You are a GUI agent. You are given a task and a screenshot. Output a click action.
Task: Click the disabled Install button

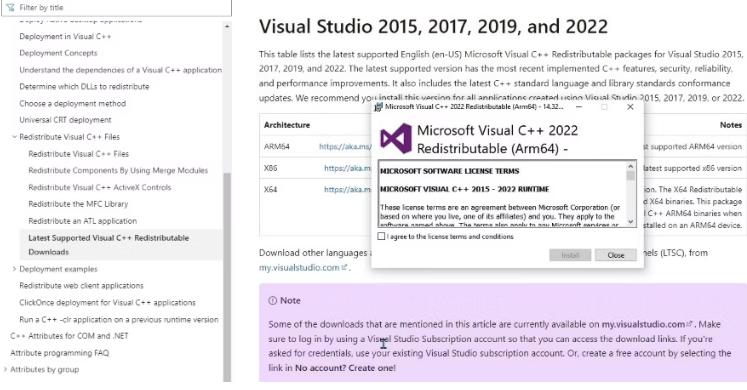(x=570, y=255)
